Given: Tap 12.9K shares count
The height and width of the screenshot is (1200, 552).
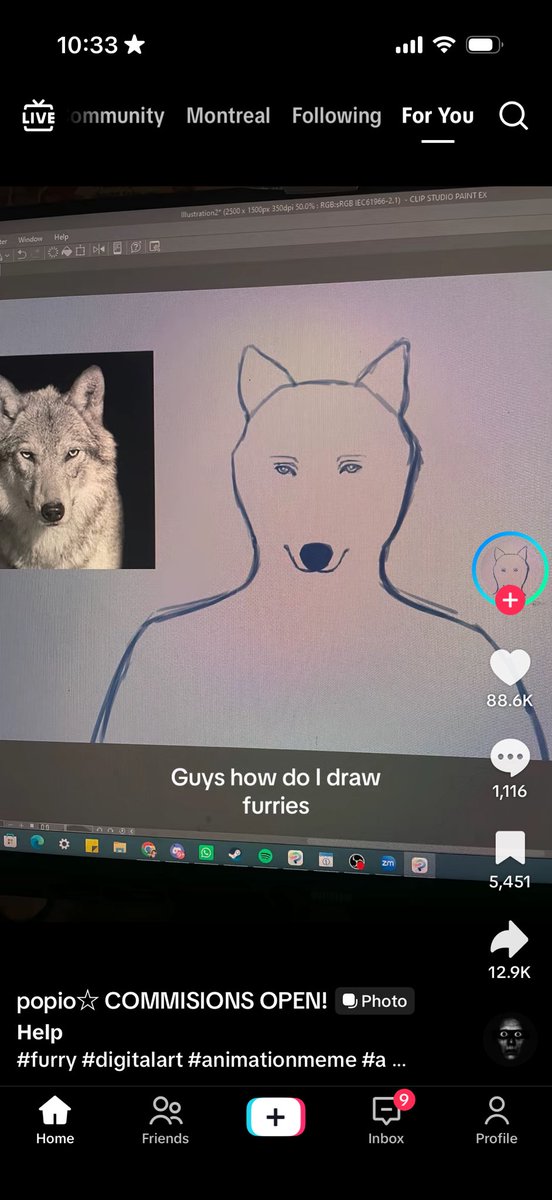Looking at the screenshot, I should (510, 972).
